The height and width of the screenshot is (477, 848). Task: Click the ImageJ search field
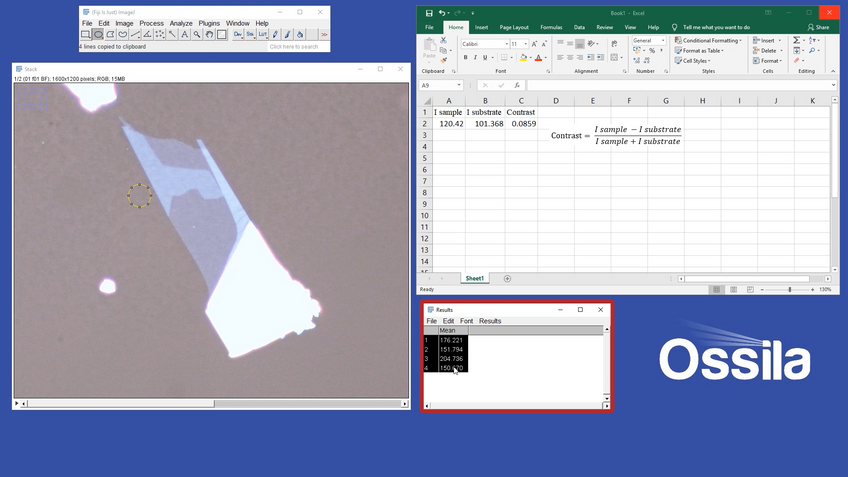(x=297, y=47)
